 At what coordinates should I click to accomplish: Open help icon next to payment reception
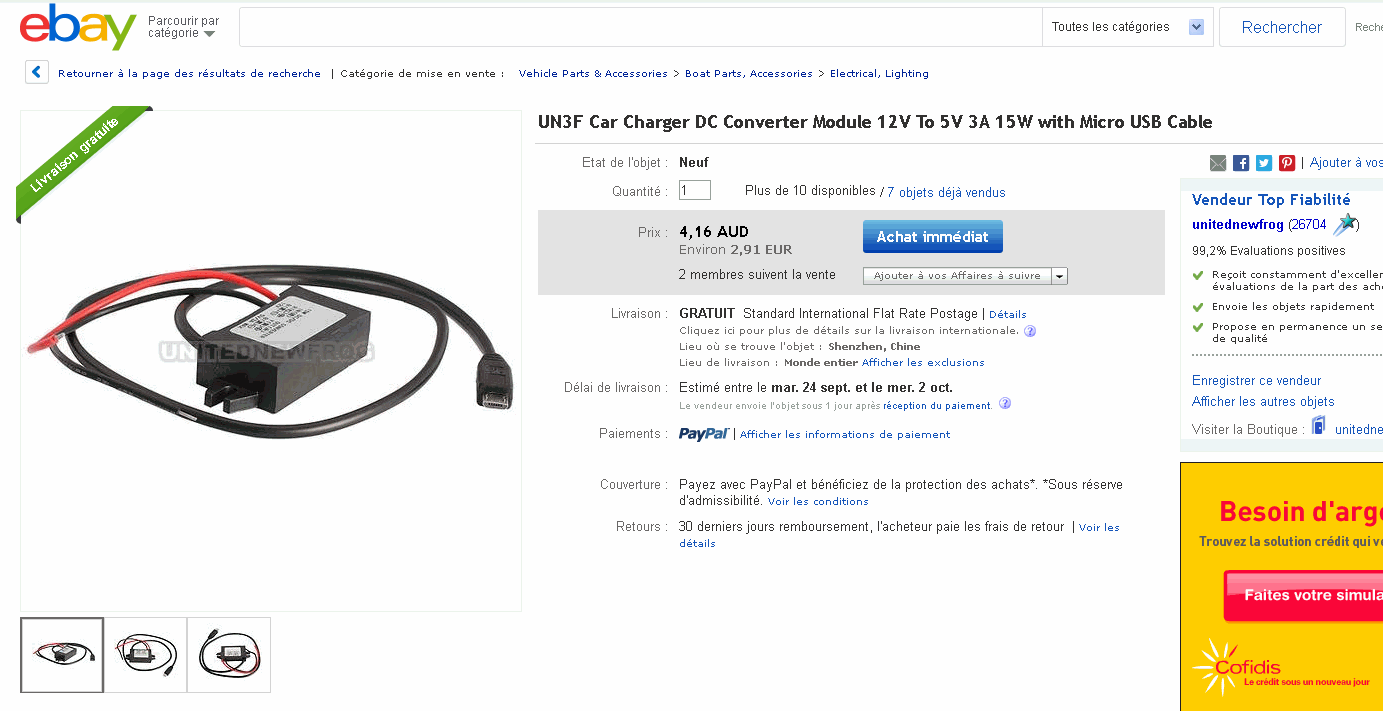(x=1005, y=404)
